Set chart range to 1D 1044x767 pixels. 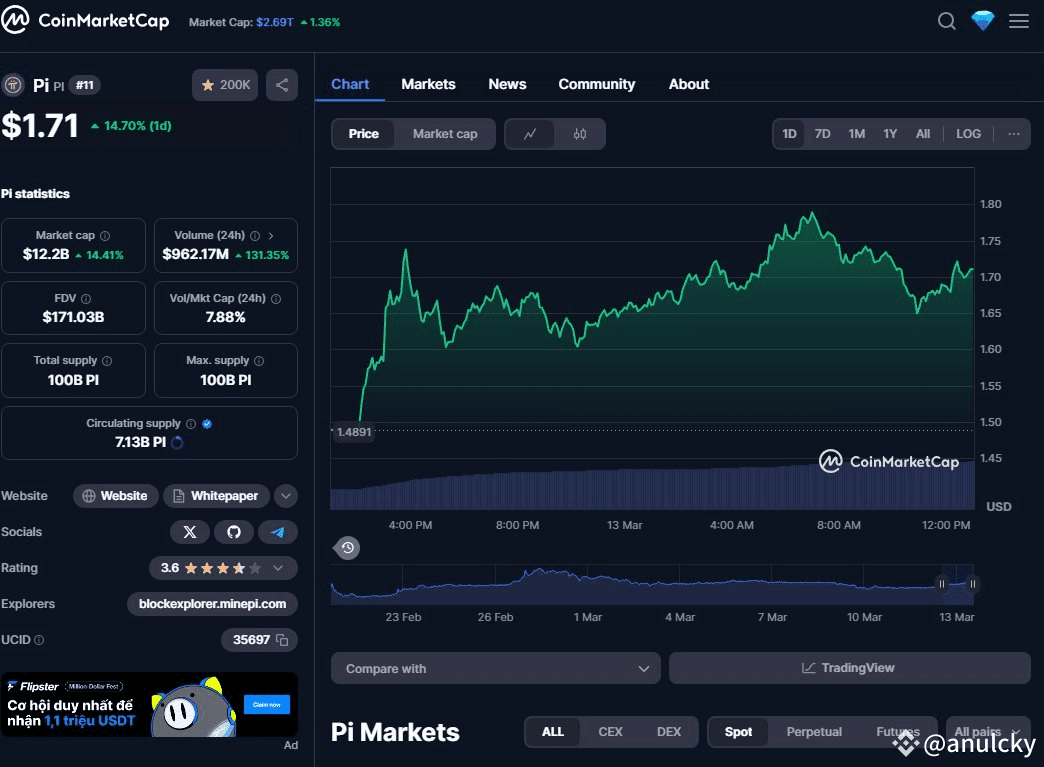pyautogui.click(x=789, y=134)
